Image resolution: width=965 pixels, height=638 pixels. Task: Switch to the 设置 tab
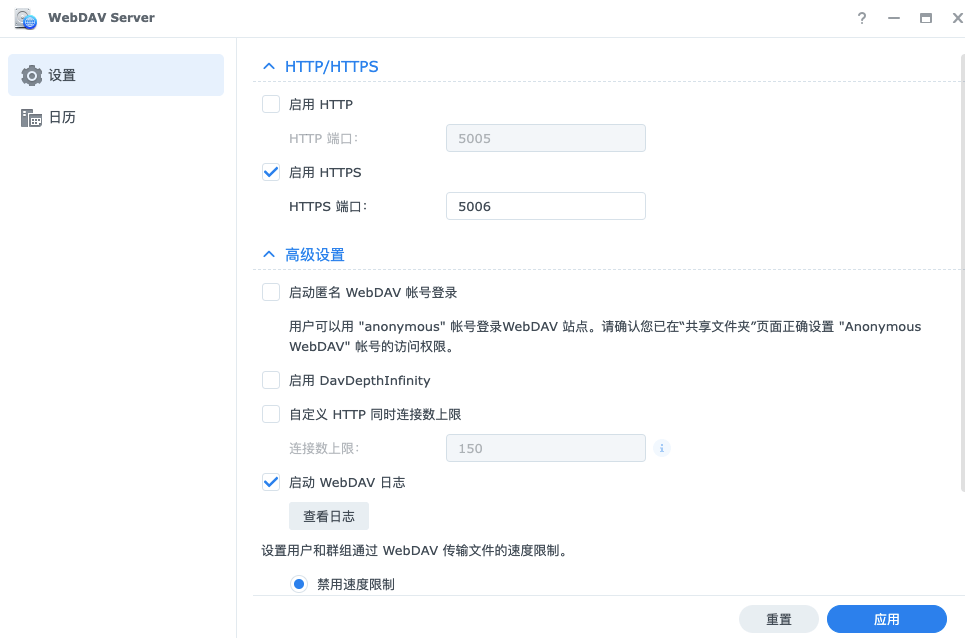point(62,75)
